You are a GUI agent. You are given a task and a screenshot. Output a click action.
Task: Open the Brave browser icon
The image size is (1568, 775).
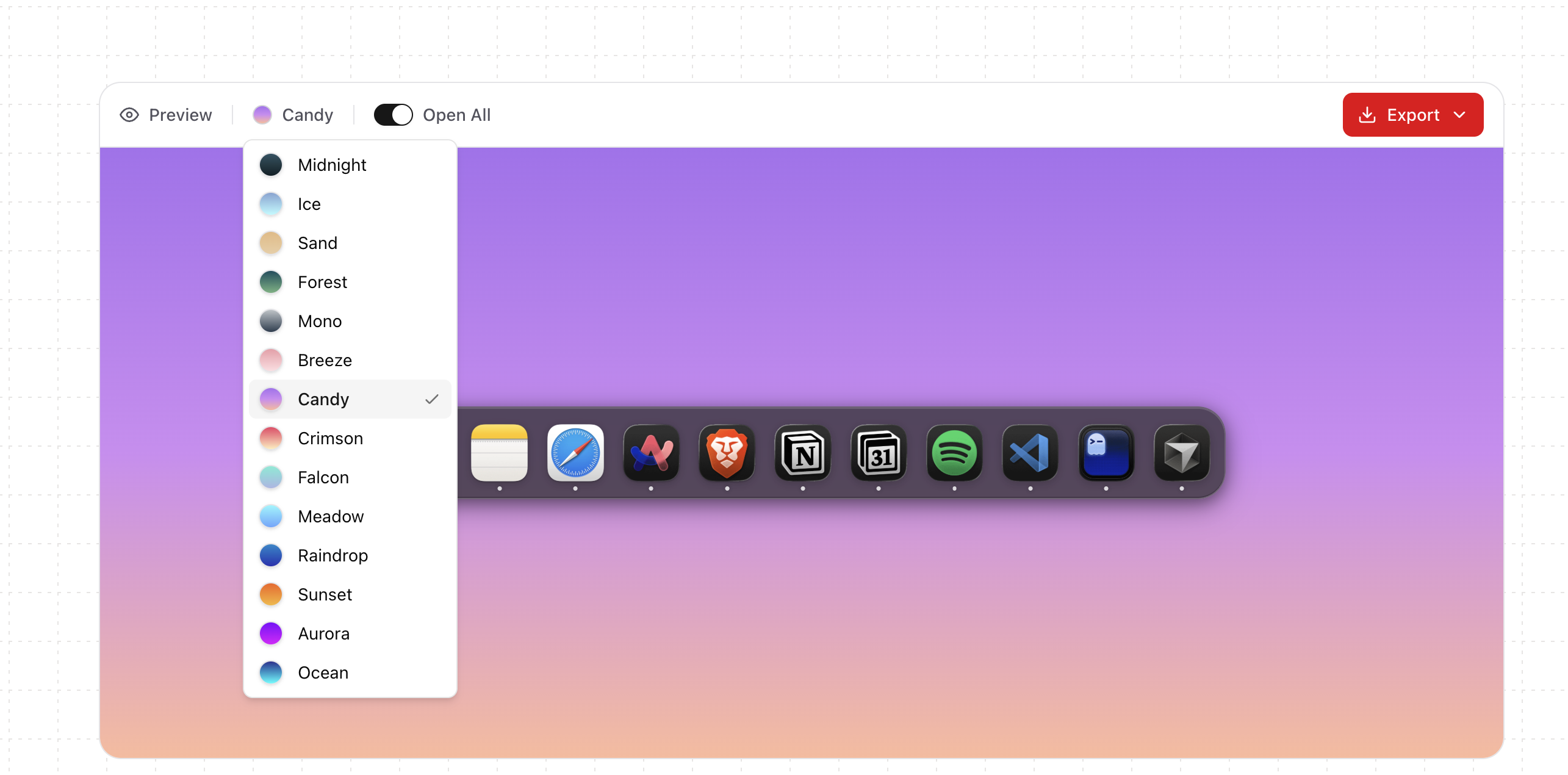(726, 453)
